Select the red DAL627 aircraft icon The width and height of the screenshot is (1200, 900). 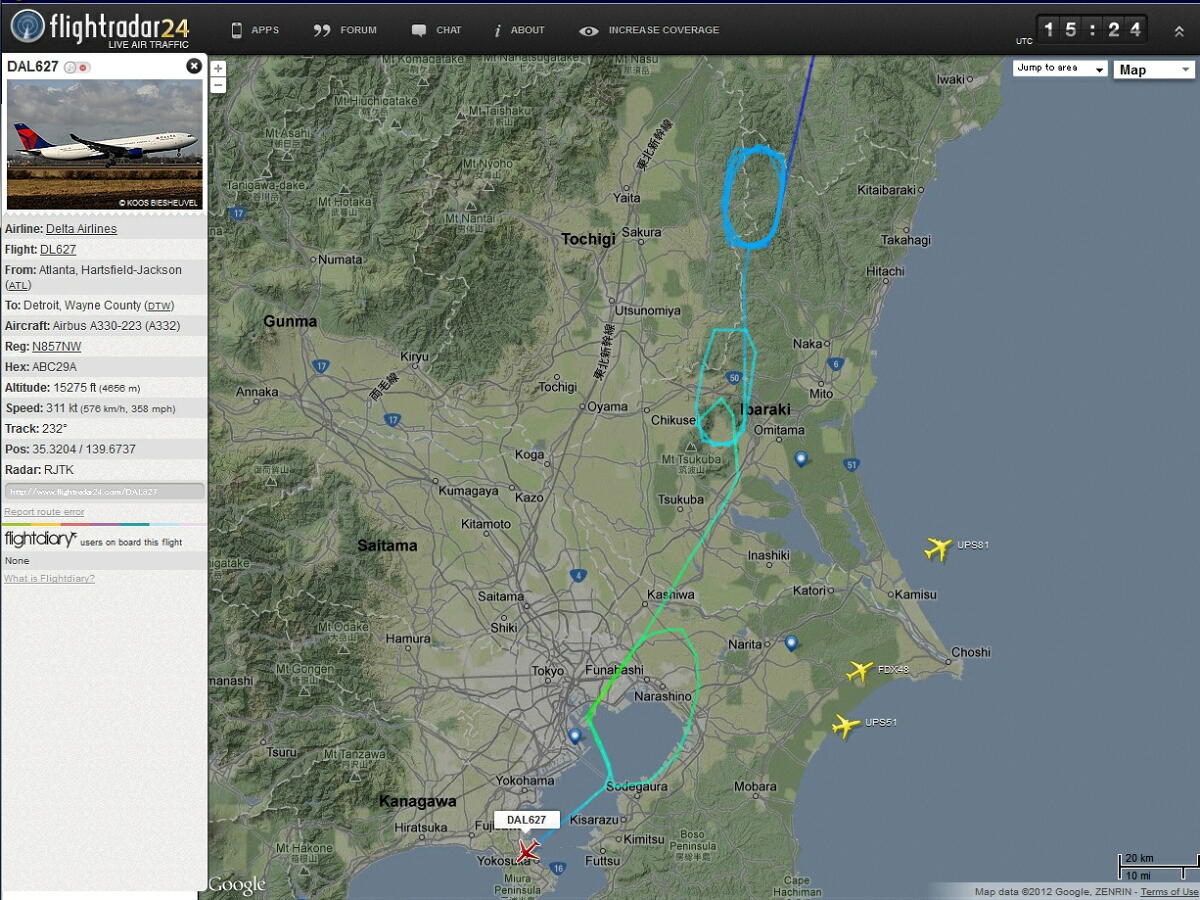(x=528, y=852)
